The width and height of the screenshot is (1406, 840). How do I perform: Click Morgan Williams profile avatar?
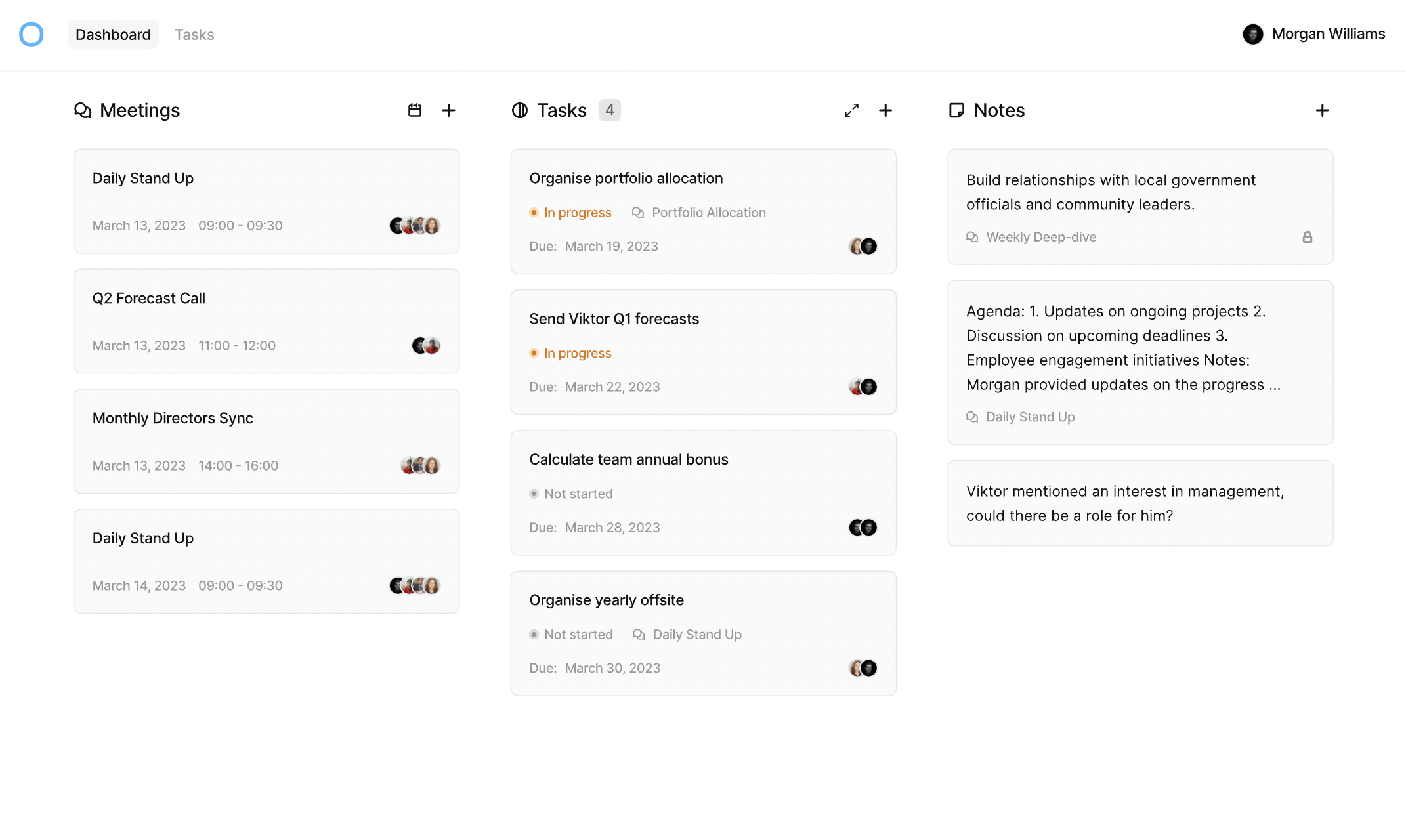tap(1252, 34)
